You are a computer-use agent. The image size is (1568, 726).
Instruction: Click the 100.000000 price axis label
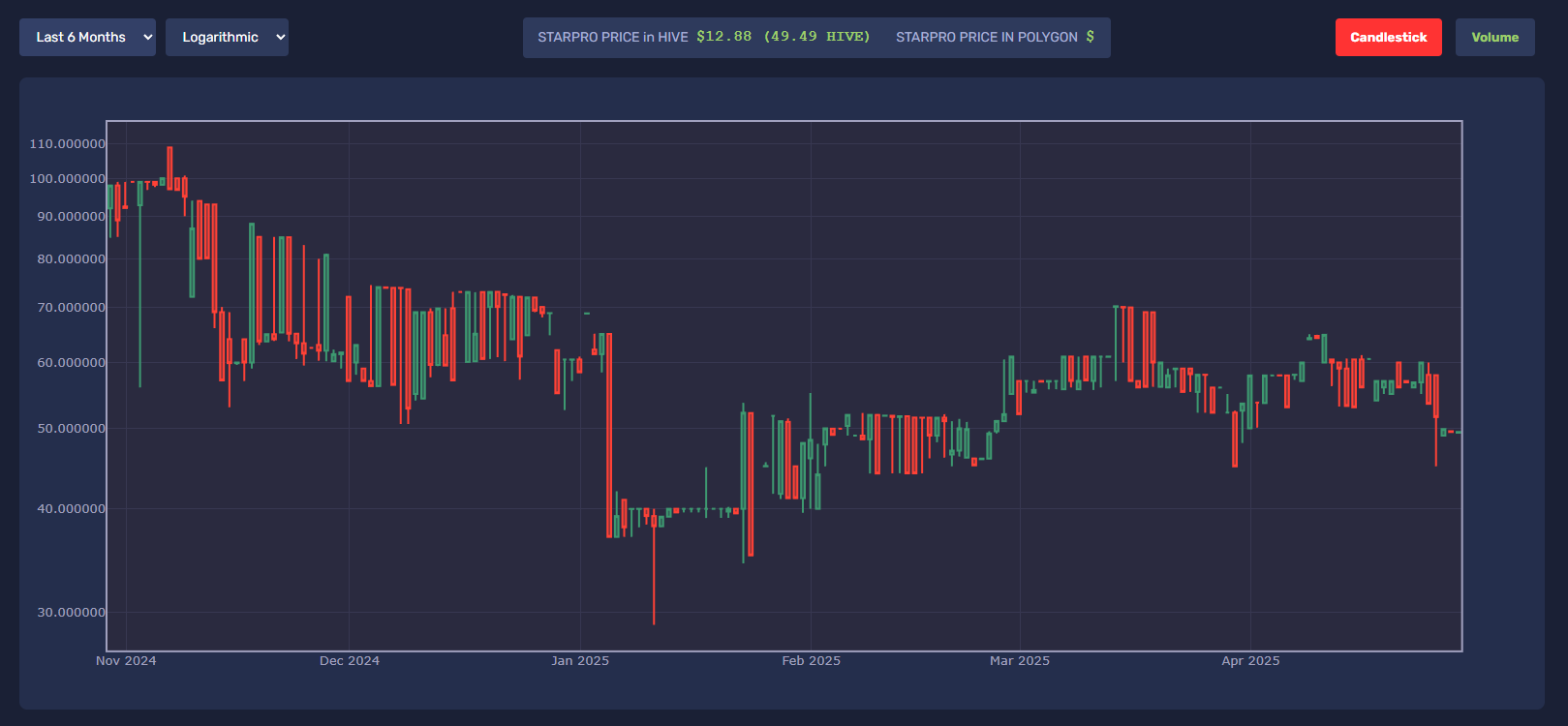tap(68, 179)
